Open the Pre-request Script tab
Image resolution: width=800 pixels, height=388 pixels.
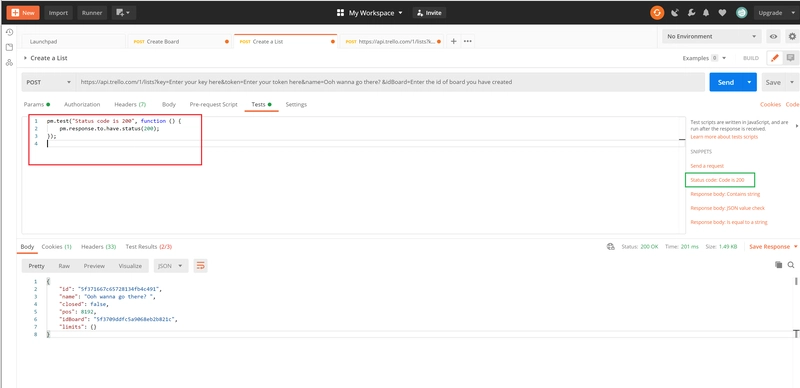pos(213,104)
